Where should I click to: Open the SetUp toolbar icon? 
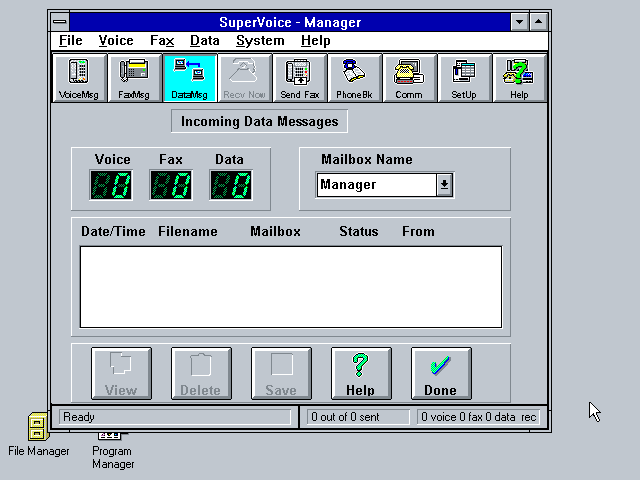pyautogui.click(x=464, y=78)
